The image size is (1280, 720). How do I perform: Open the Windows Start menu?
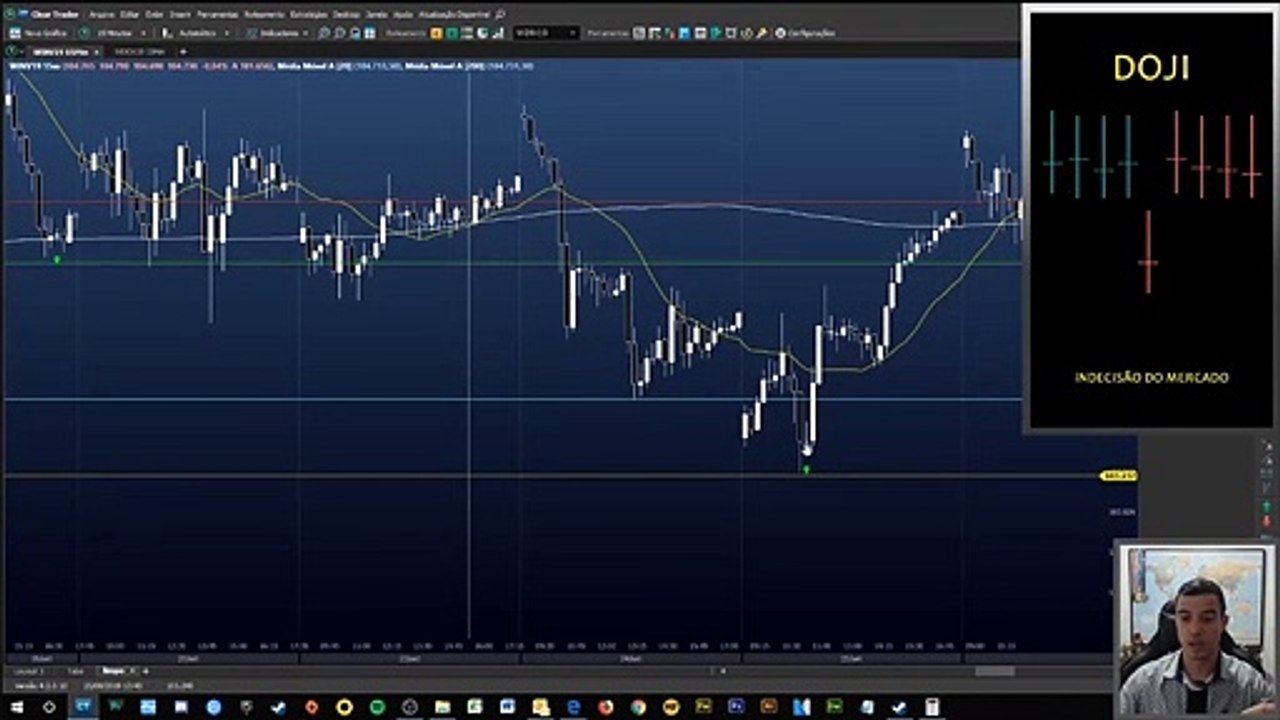(x=17, y=707)
